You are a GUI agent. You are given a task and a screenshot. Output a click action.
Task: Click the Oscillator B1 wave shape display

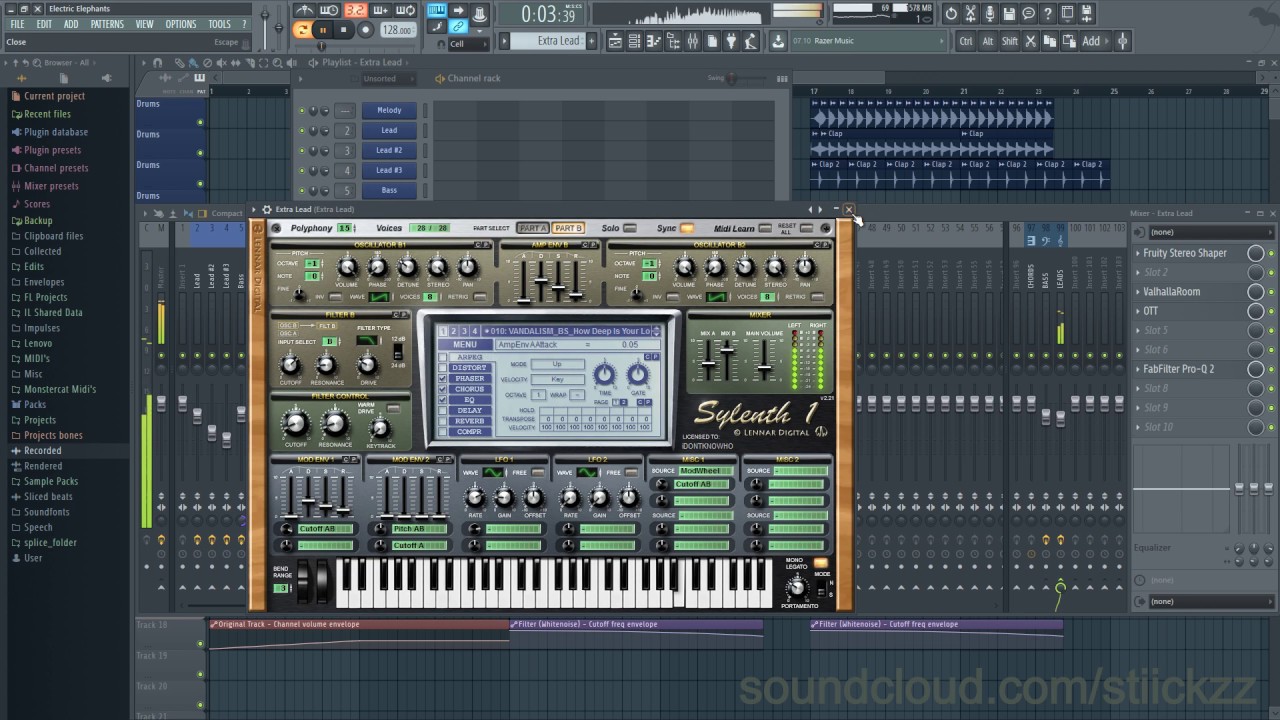pos(380,297)
